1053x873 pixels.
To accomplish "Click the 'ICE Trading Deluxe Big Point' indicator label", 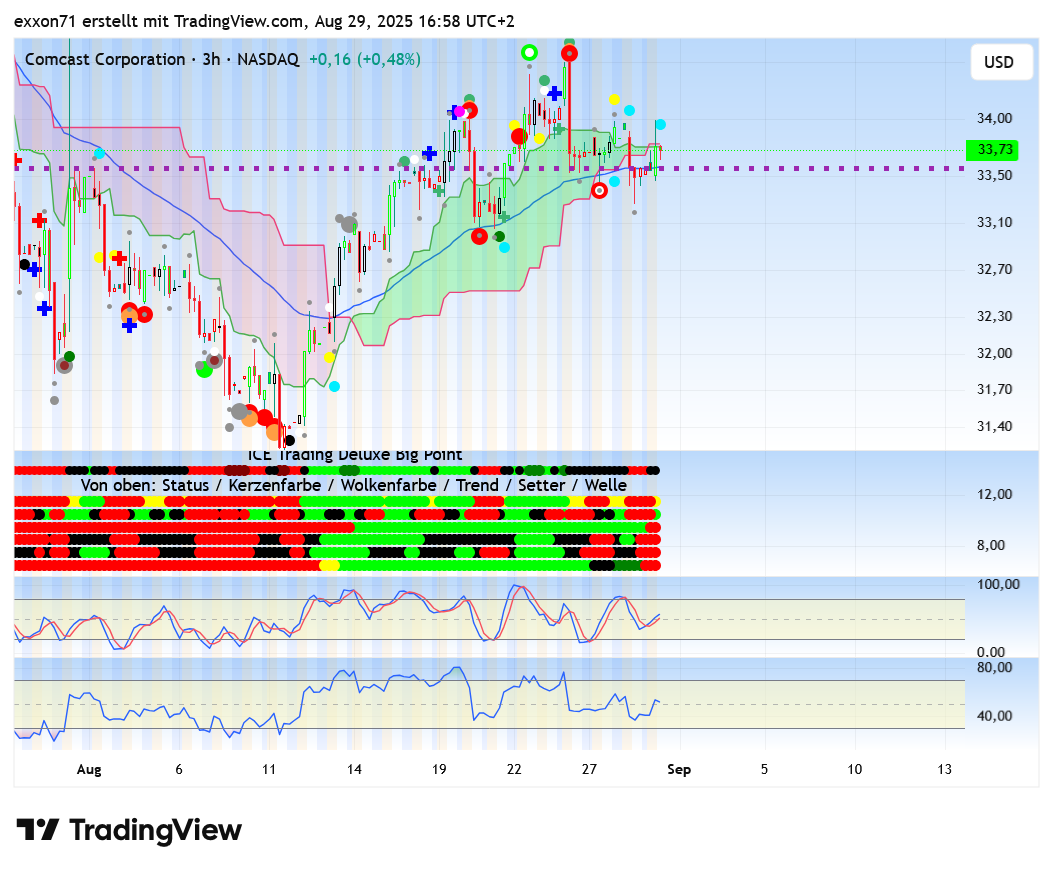I will 355,455.
